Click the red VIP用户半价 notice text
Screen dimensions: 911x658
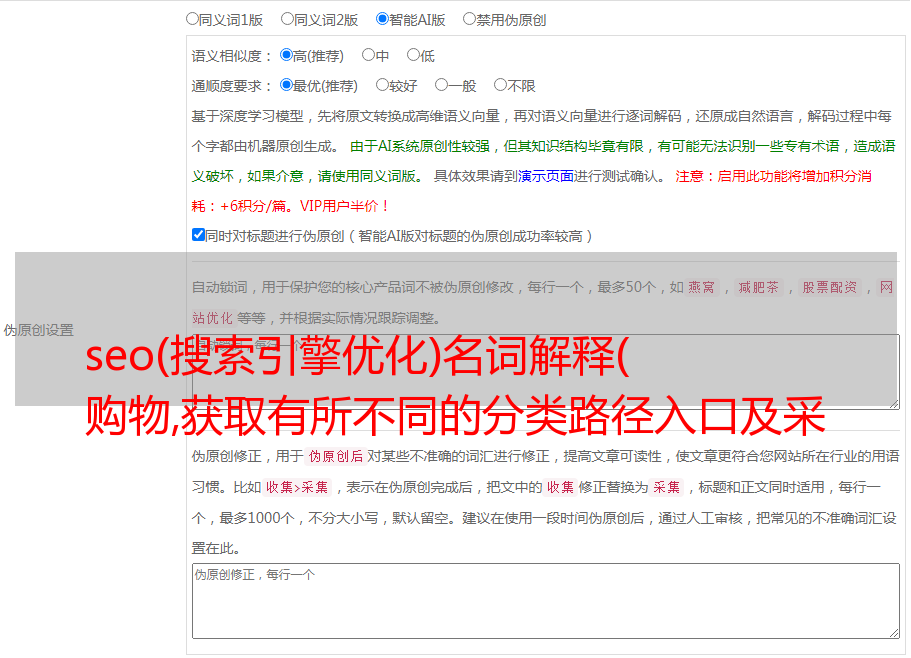pos(345,206)
